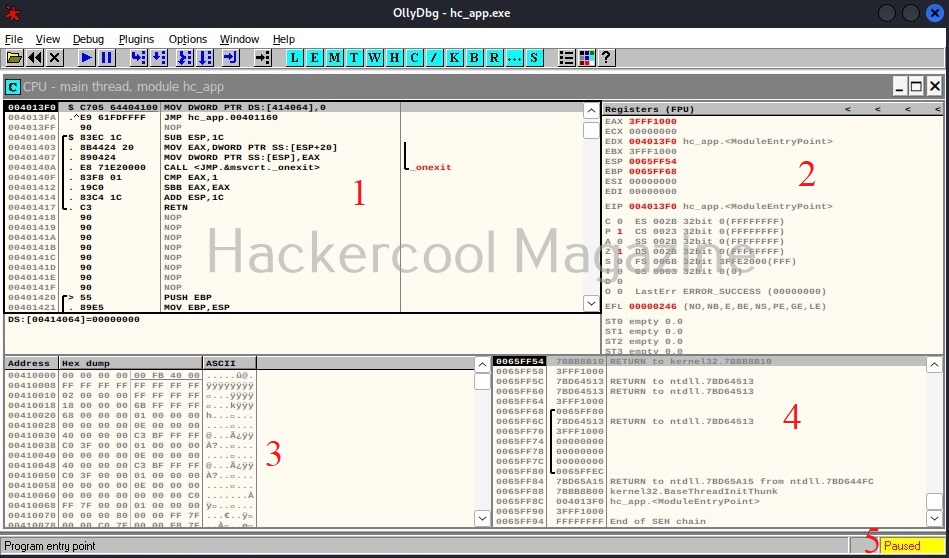Image resolution: width=949 pixels, height=558 pixels.
Task: Open Windows list with W button
Action: [374, 58]
